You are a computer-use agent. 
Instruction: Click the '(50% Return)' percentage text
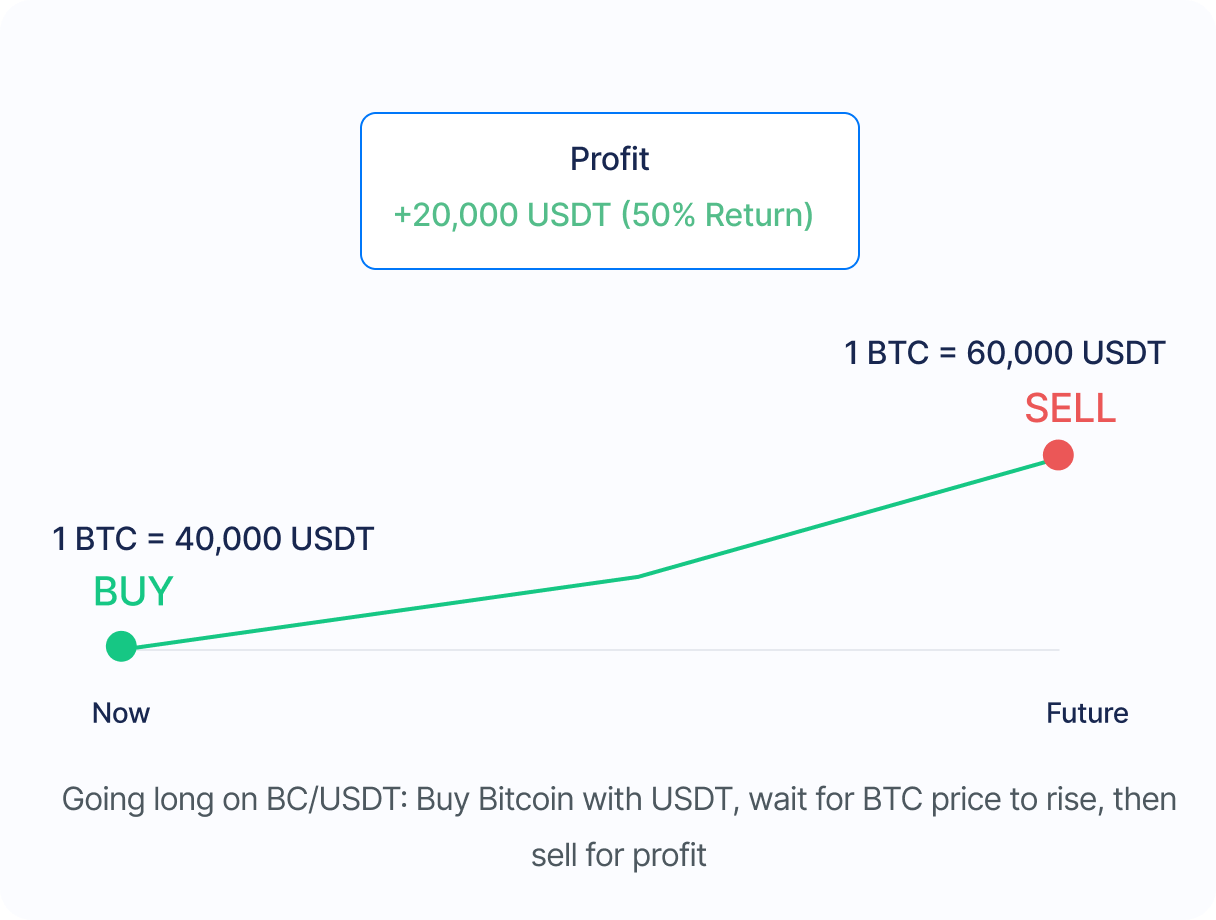[717, 215]
